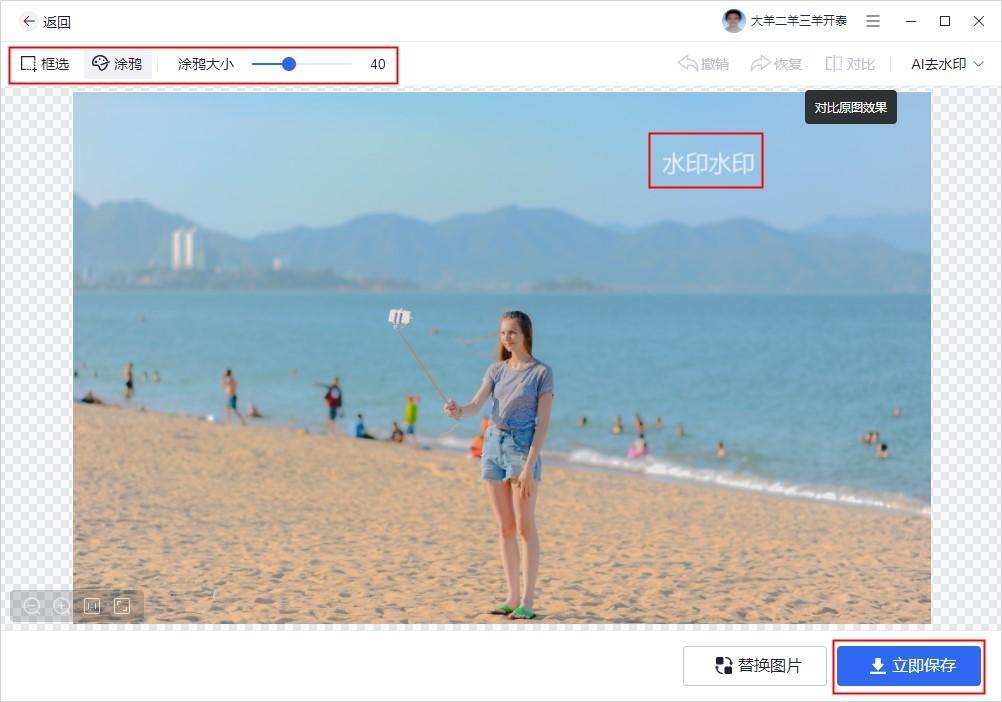Fit image to window icon
Screen dimensions: 1002x702
point(122,606)
